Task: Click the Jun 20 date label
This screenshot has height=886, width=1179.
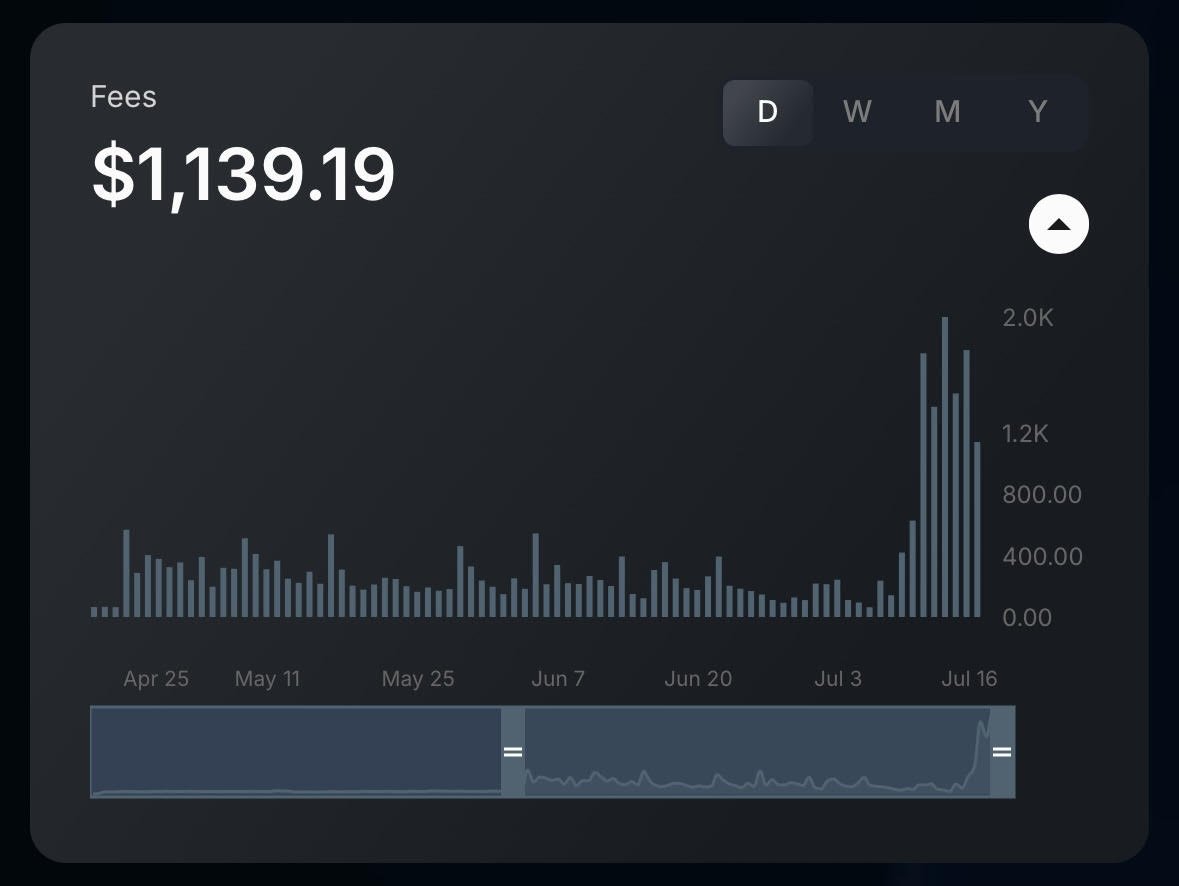Action: 698,678
